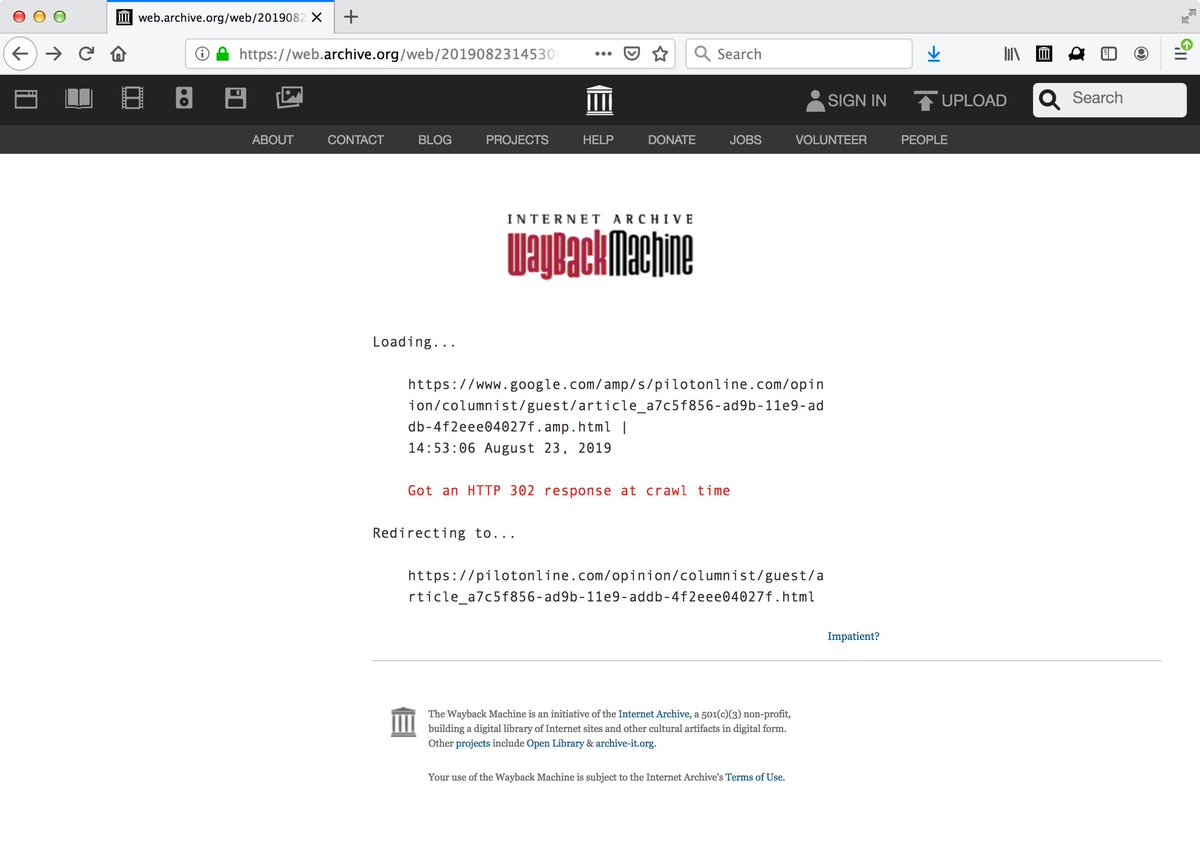Open the VOLUNTEER menu item
Viewport: 1200px width, 861px height.
coord(831,140)
